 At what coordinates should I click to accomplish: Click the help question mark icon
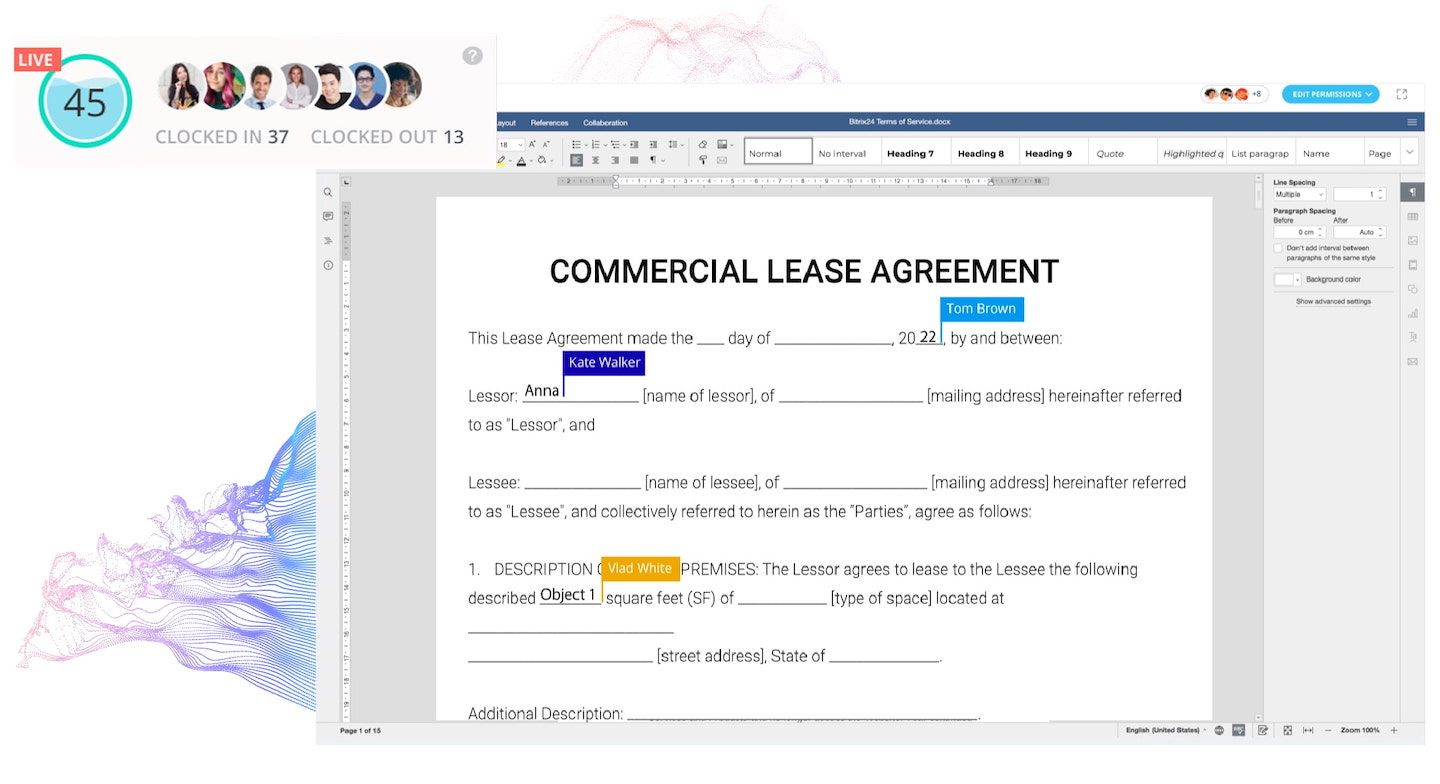coord(473,56)
